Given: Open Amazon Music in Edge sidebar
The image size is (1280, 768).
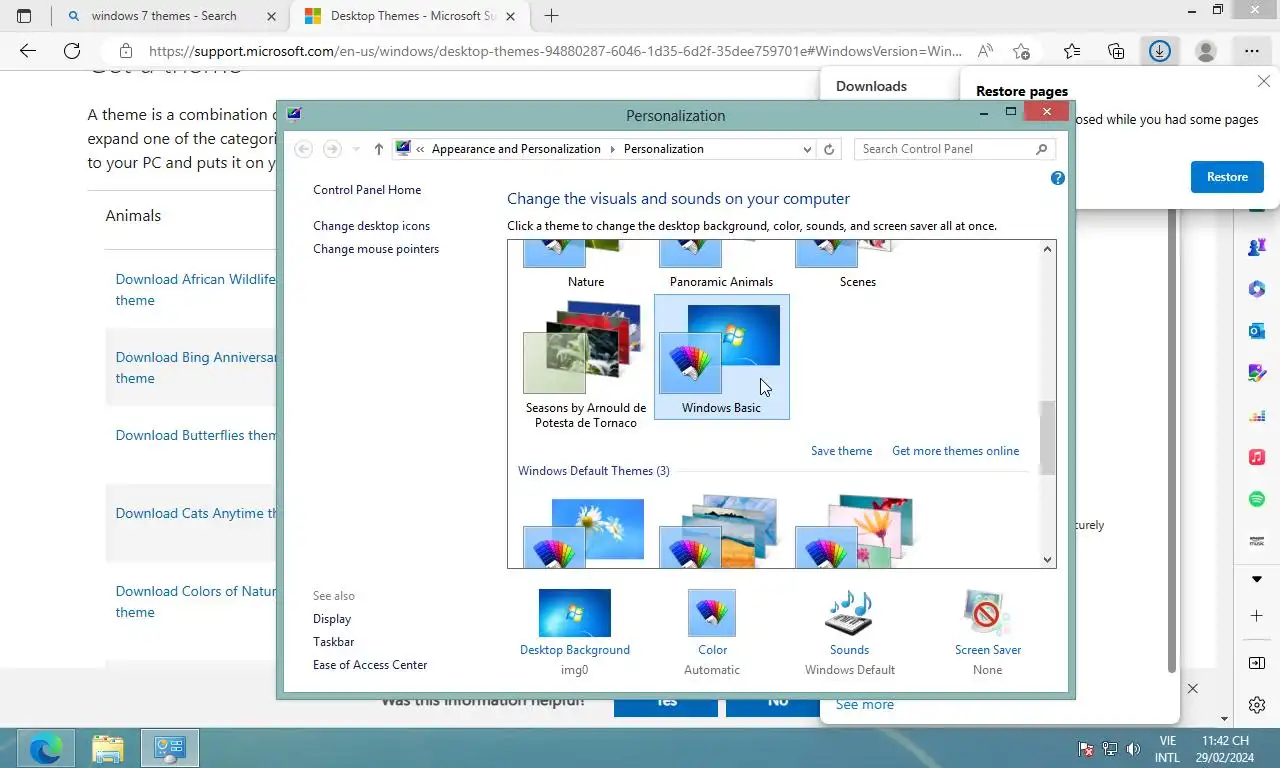Looking at the screenshot, I should point(1257,541).
